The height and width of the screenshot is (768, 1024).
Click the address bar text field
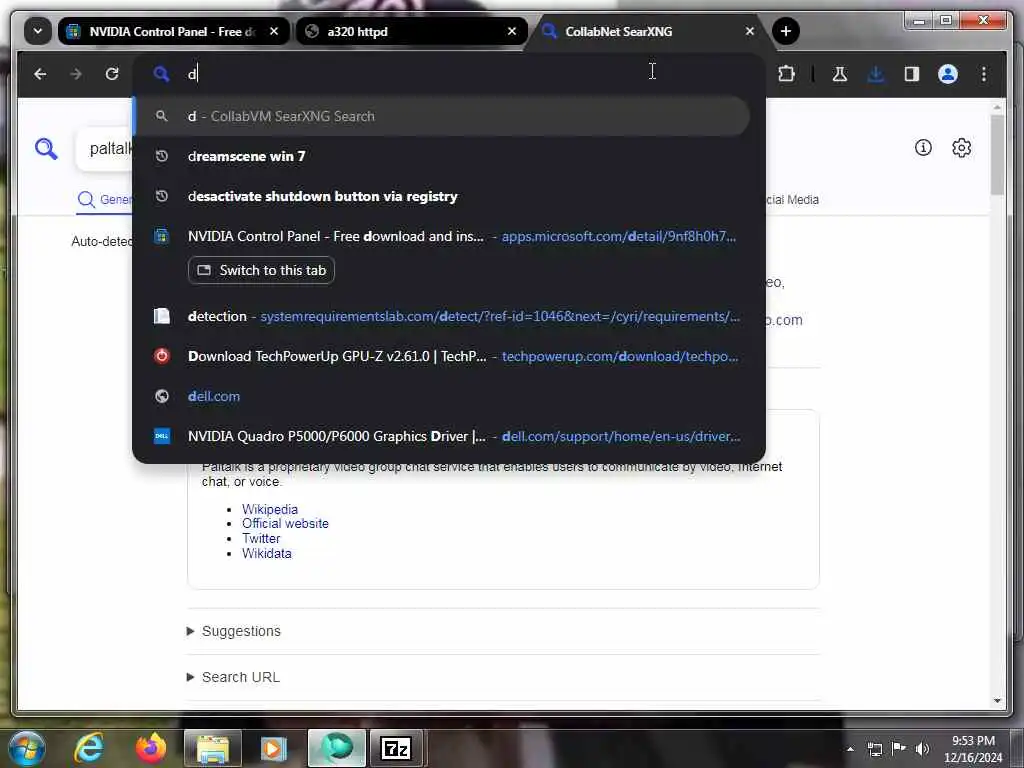click(449, 74)
